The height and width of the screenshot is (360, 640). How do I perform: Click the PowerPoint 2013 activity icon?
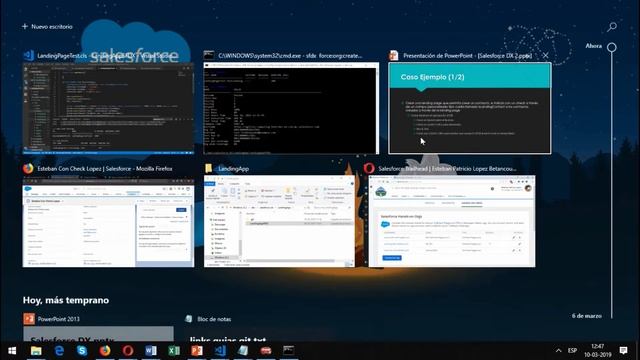click(29, 319)
